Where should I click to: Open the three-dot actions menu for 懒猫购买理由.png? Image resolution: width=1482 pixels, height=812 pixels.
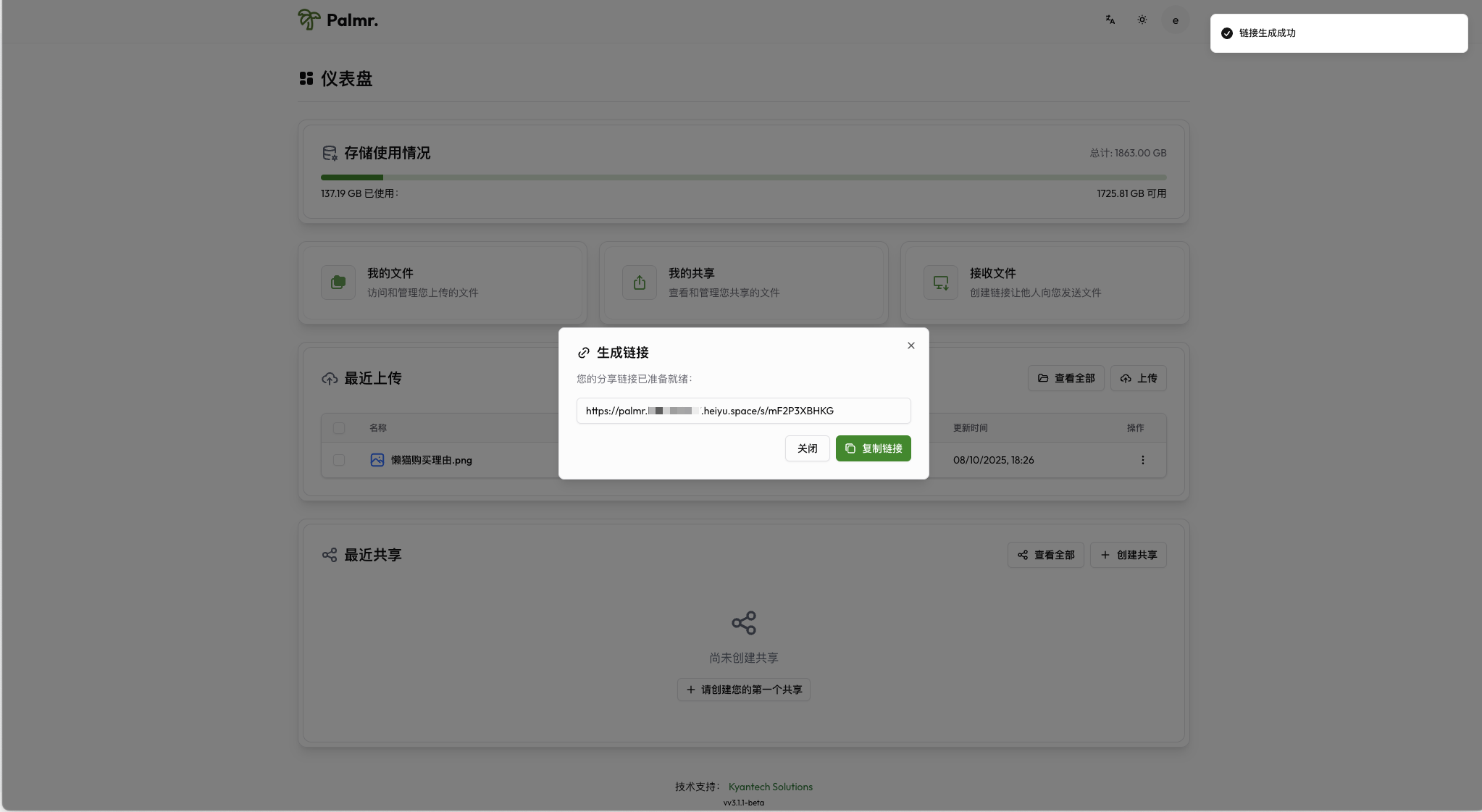(x=1143, y=460)
